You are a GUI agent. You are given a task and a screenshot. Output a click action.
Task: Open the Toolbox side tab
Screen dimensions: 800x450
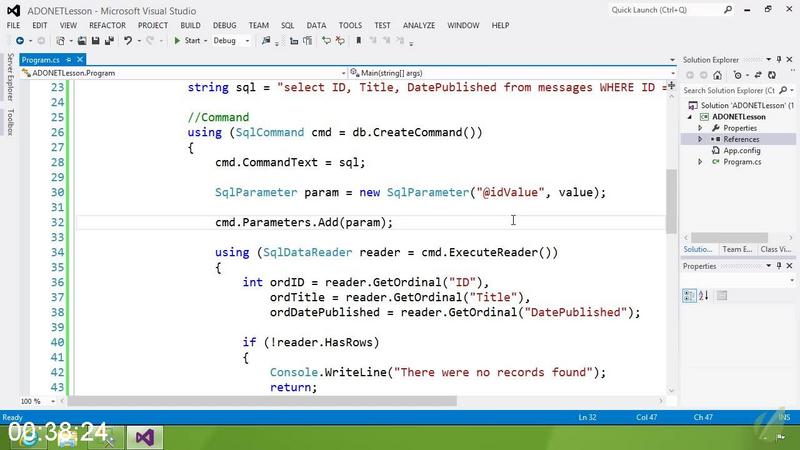tap(10, 122)
